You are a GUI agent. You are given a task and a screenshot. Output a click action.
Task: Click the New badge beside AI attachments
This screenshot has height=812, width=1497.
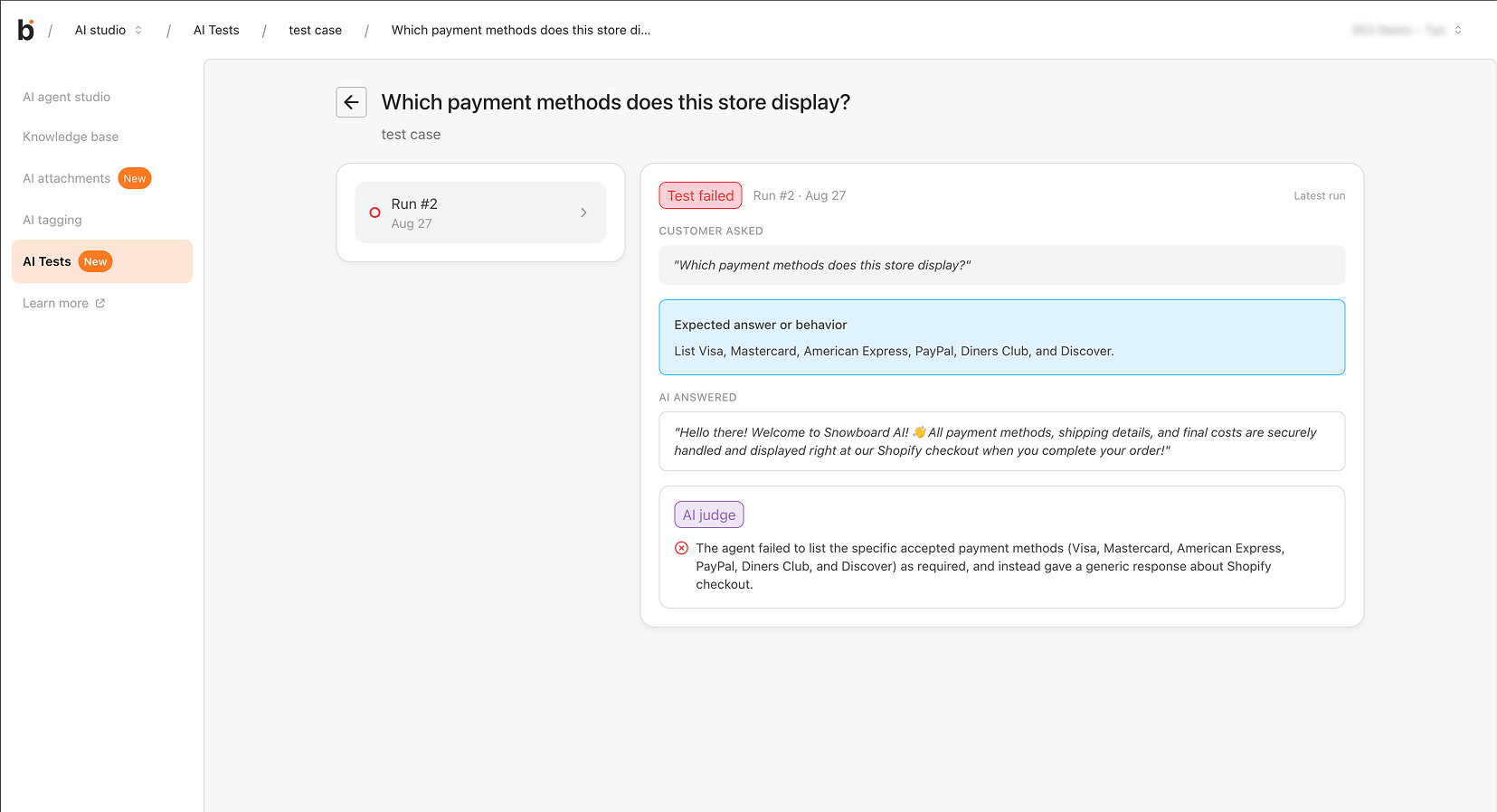point(135,178)
